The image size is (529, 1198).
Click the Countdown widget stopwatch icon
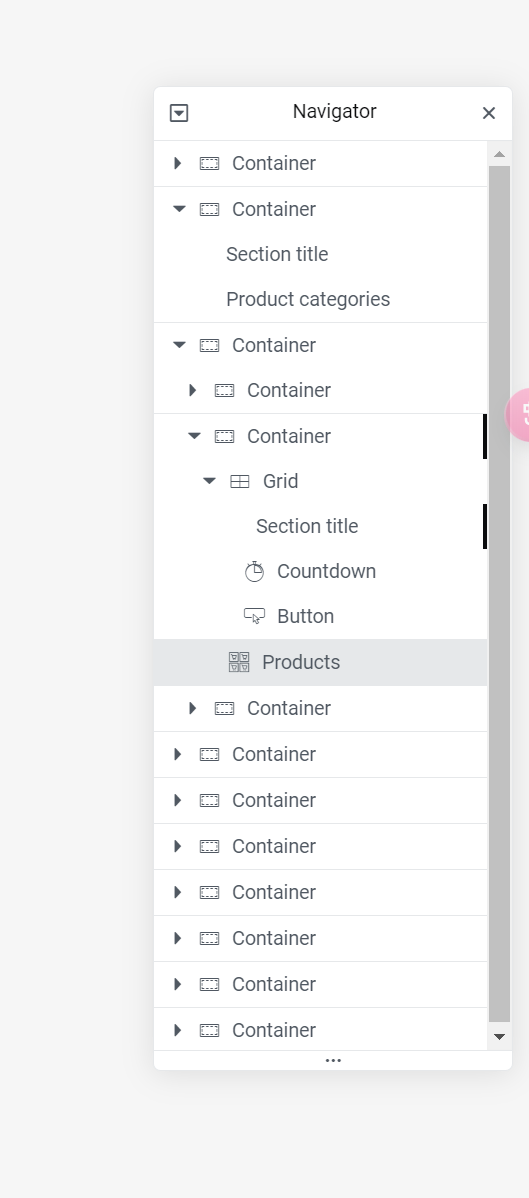click(x=254, y=571)
